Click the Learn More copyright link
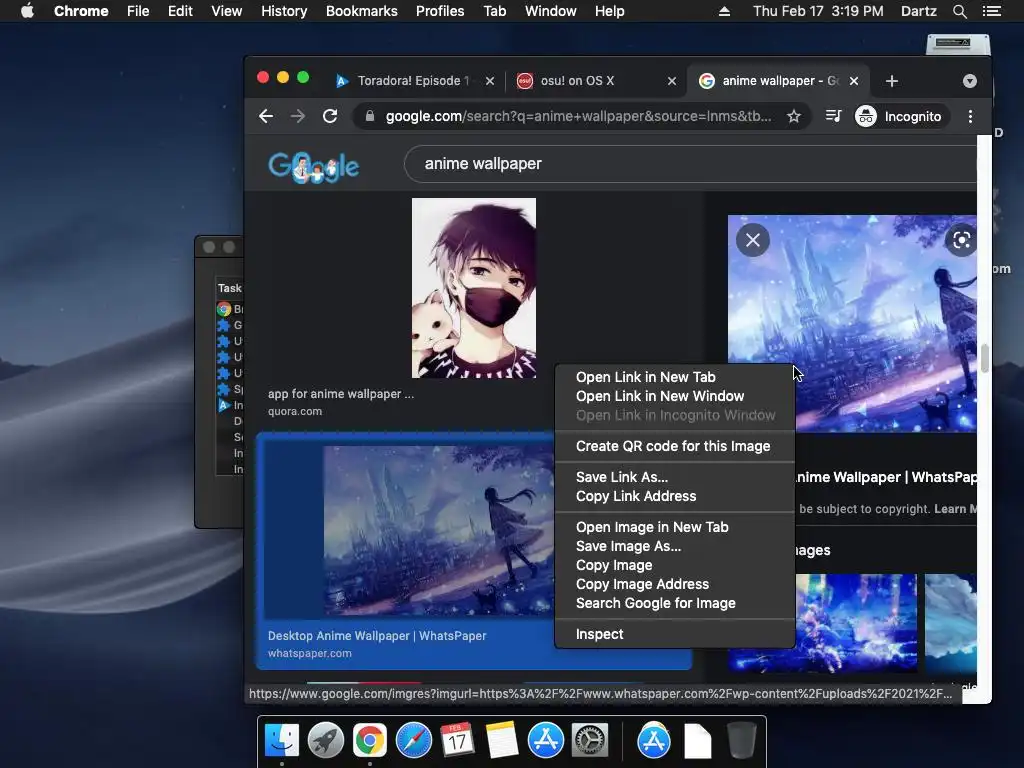 click(x=955, y=509)
